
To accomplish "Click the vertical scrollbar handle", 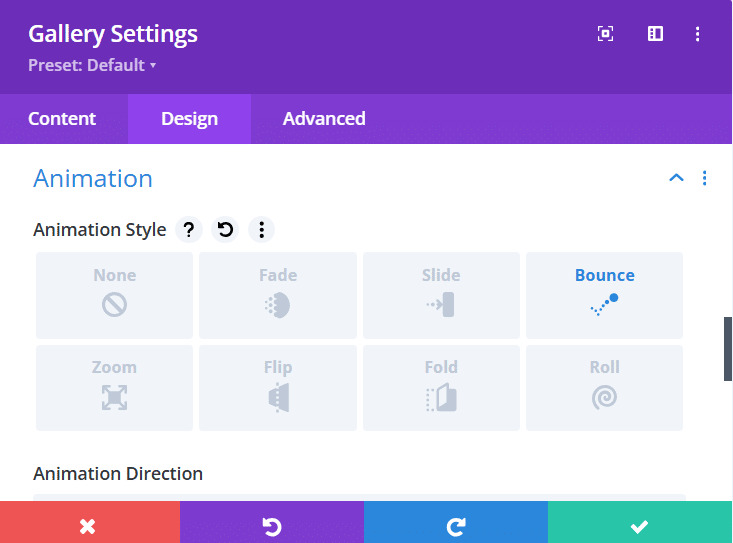I will 728,348.
